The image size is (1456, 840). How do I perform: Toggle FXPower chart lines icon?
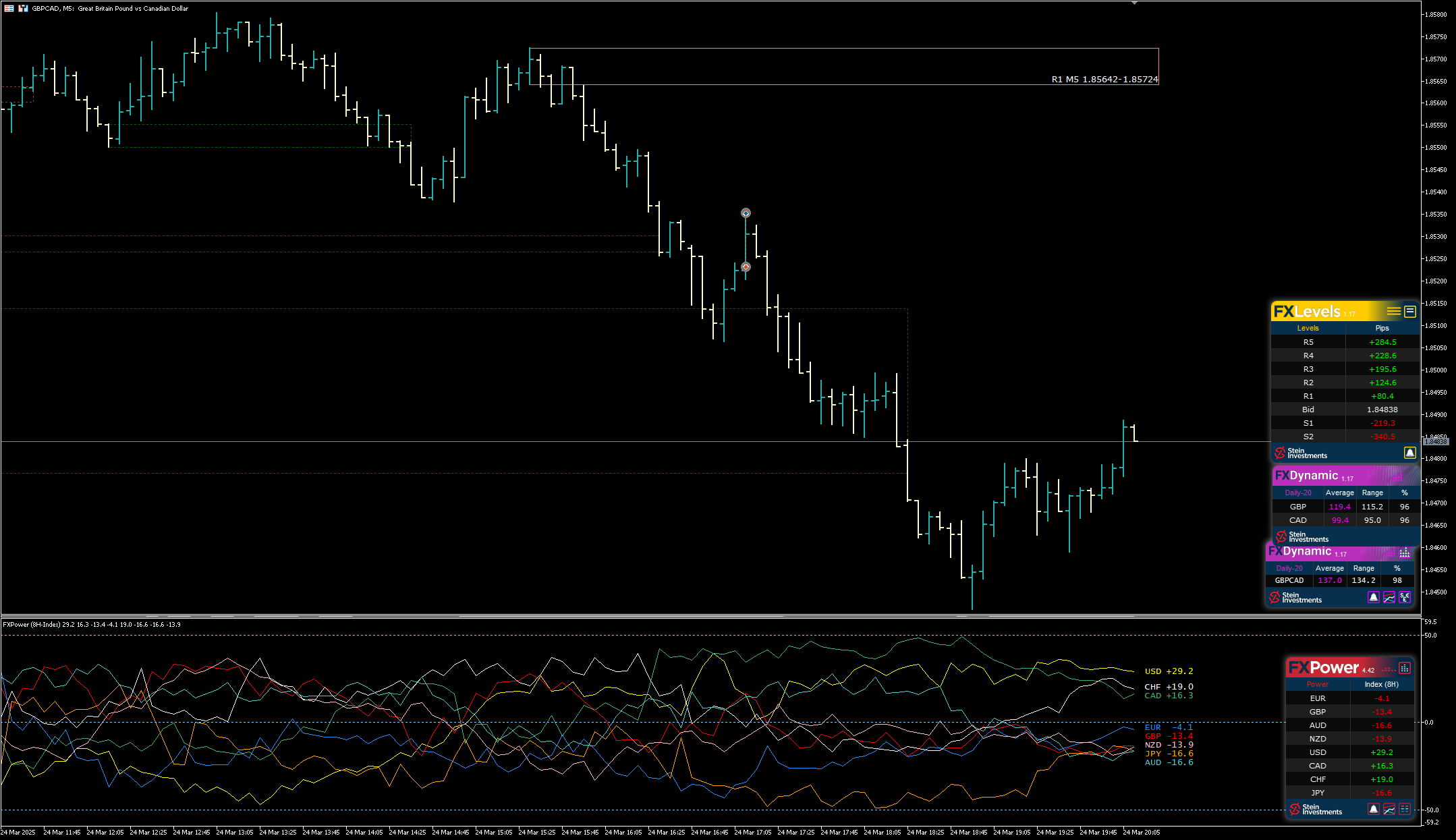[1389, 809]
